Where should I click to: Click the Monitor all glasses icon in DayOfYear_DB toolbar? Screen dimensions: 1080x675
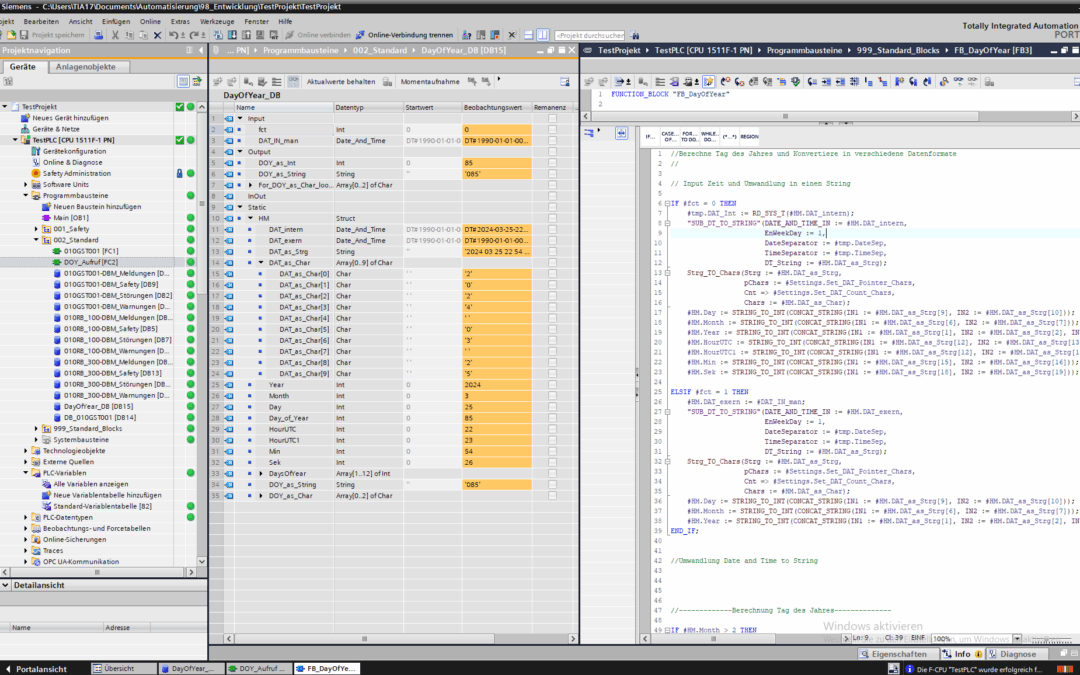(x=293, y=81)
